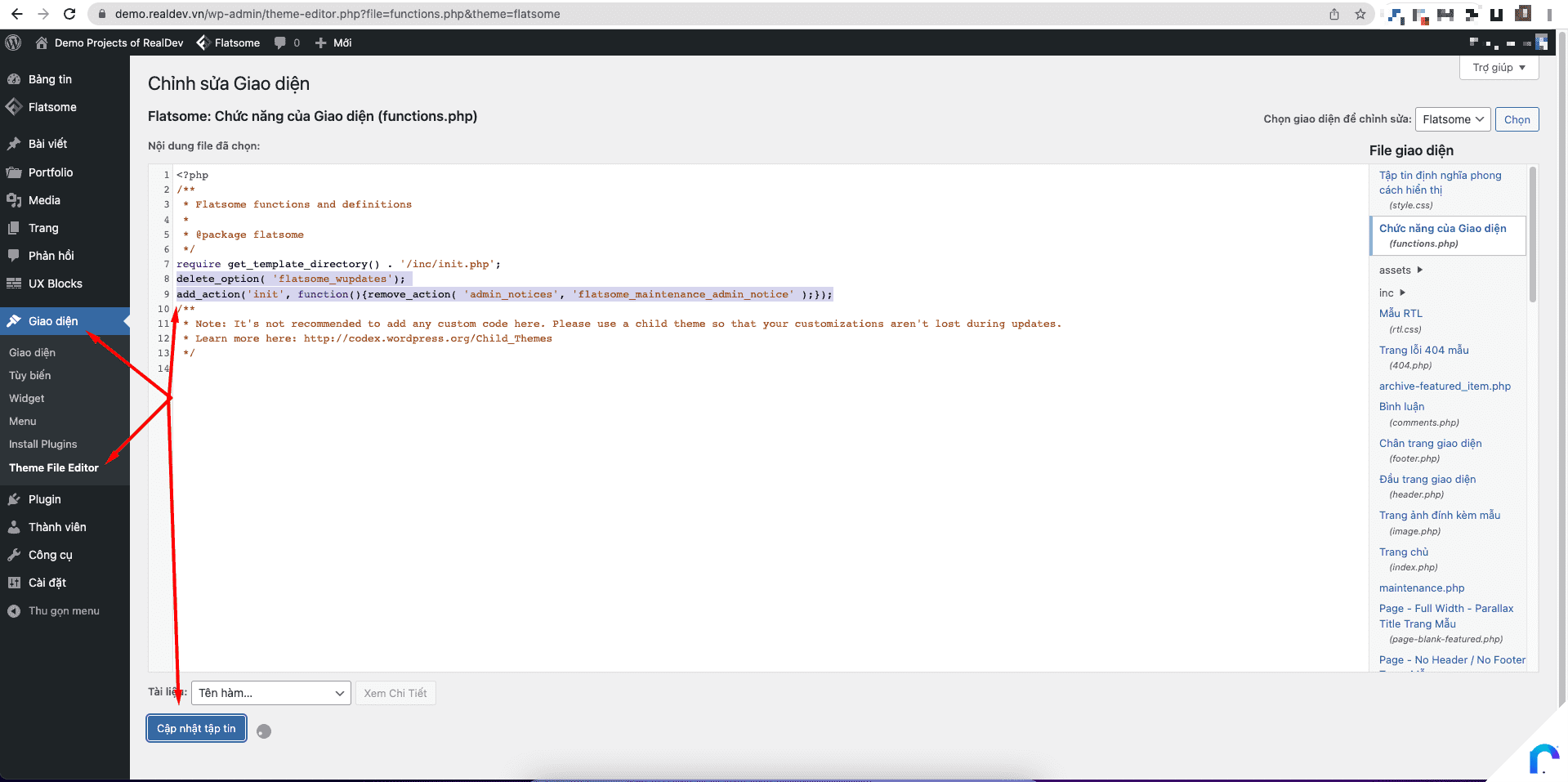Click the Portfolio folder icon

tap(14, 172)
